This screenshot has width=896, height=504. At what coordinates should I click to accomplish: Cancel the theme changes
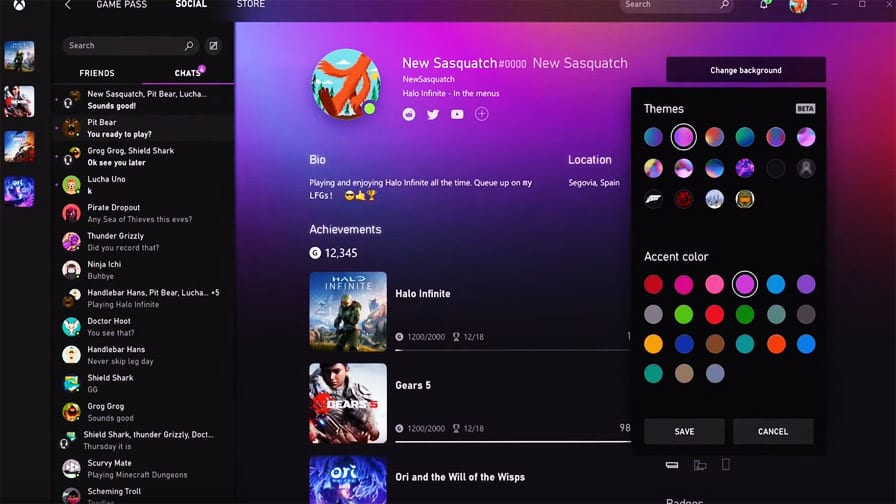[x=773, y=431]
